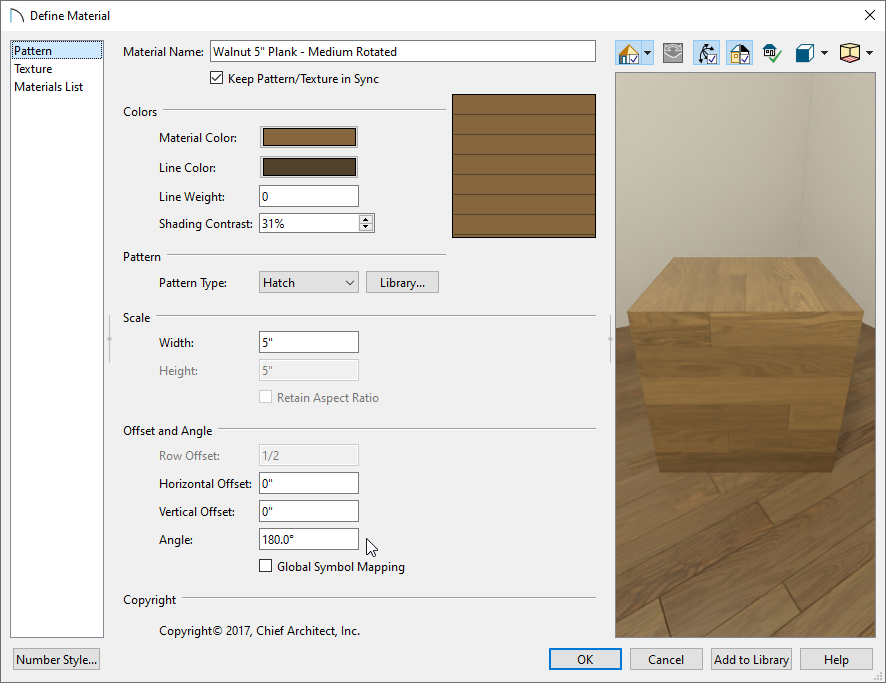Click the Material Color swatch

pos(308,137)
